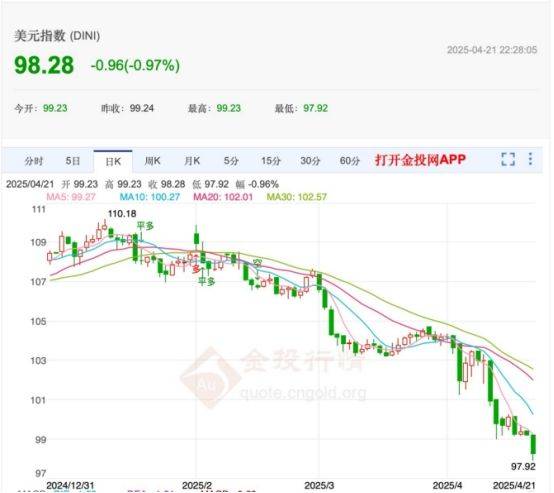The height and width of the screenshot is (493, 554).
Task: Click the MA20 moving average label
Action: tap(223, 197)
